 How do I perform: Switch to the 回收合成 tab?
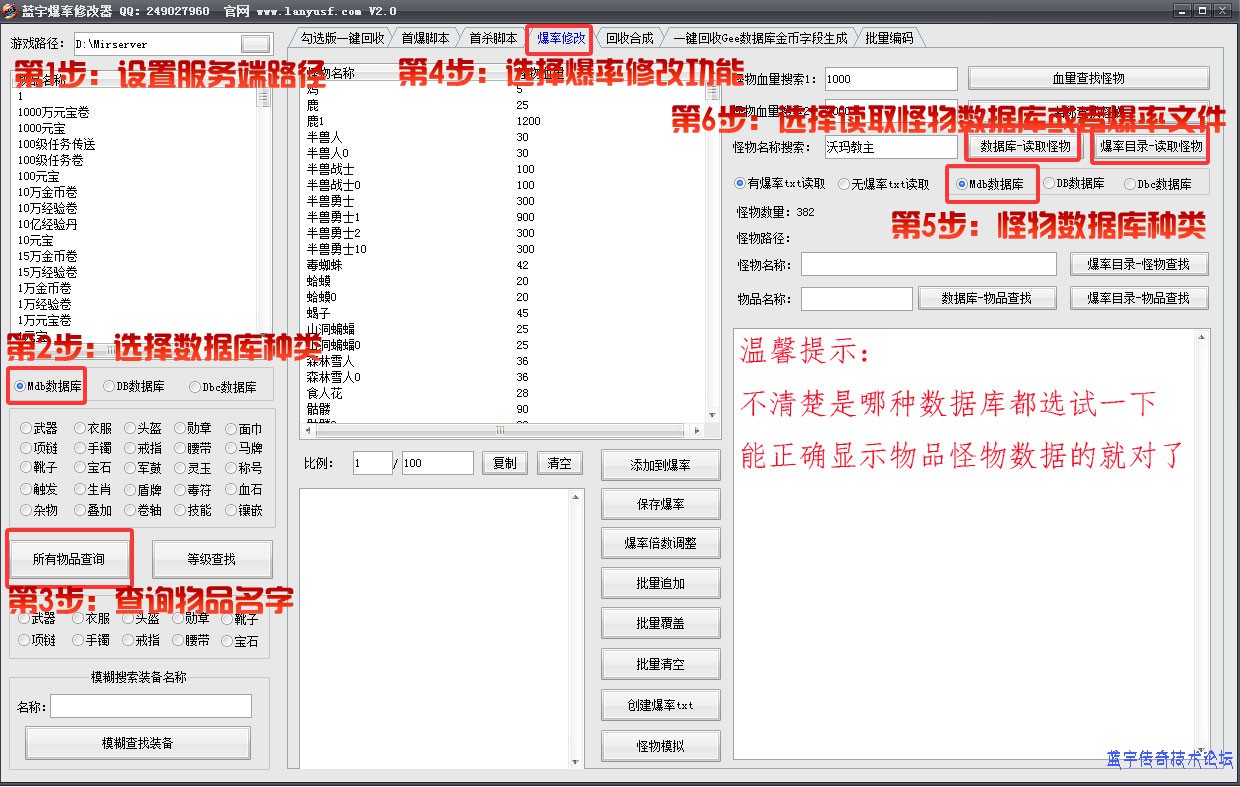(x=629, y=38)
